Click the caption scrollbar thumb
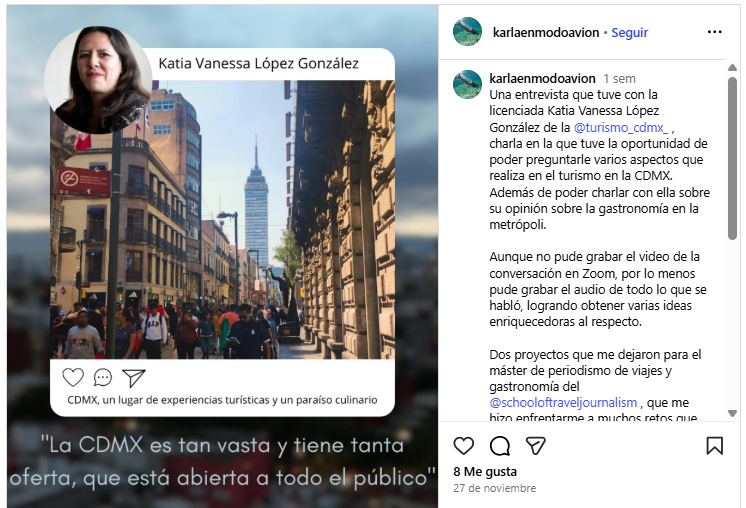 pos(732,158)
